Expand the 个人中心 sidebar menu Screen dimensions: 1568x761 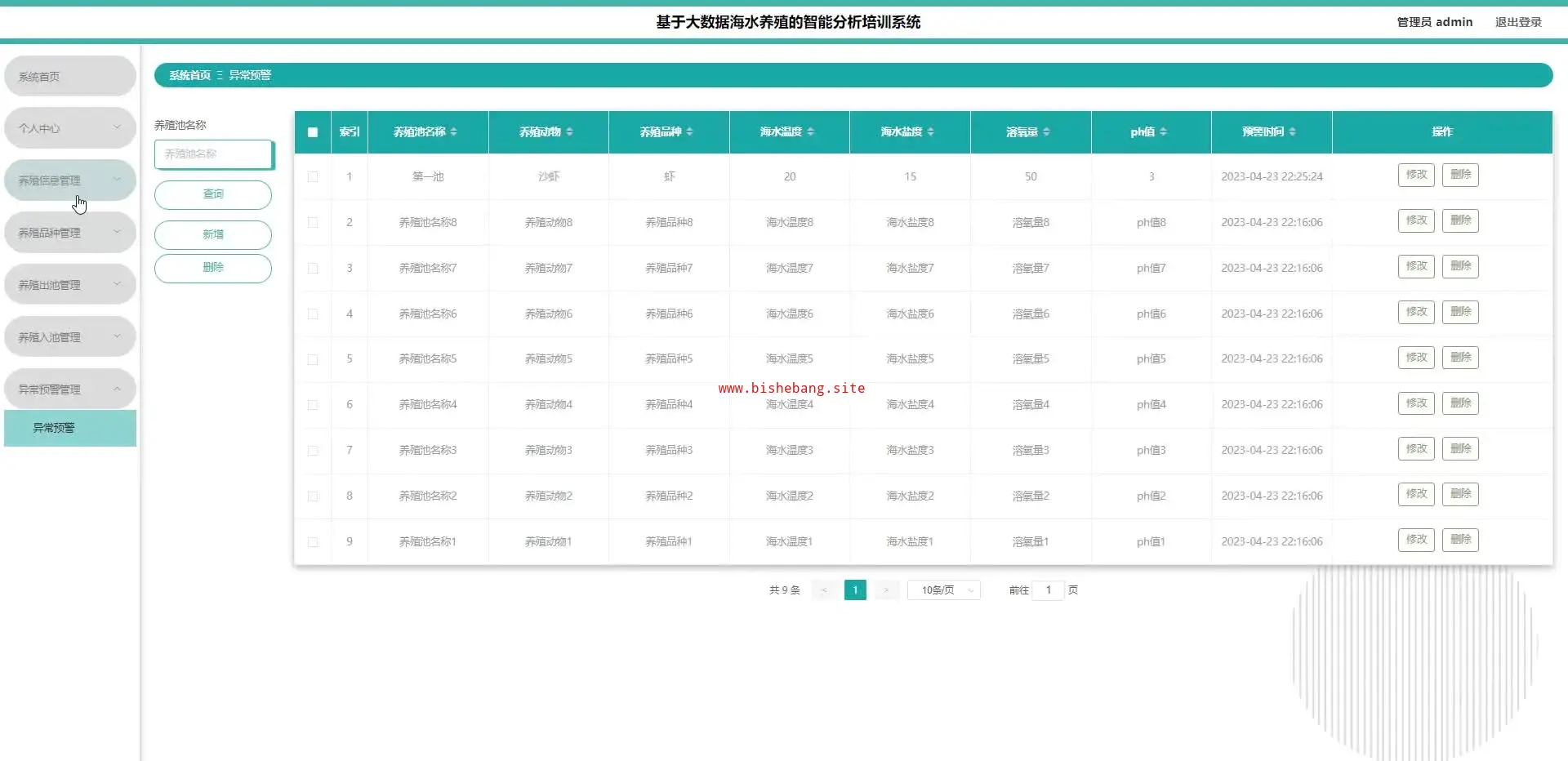click(x=70, y=128)
